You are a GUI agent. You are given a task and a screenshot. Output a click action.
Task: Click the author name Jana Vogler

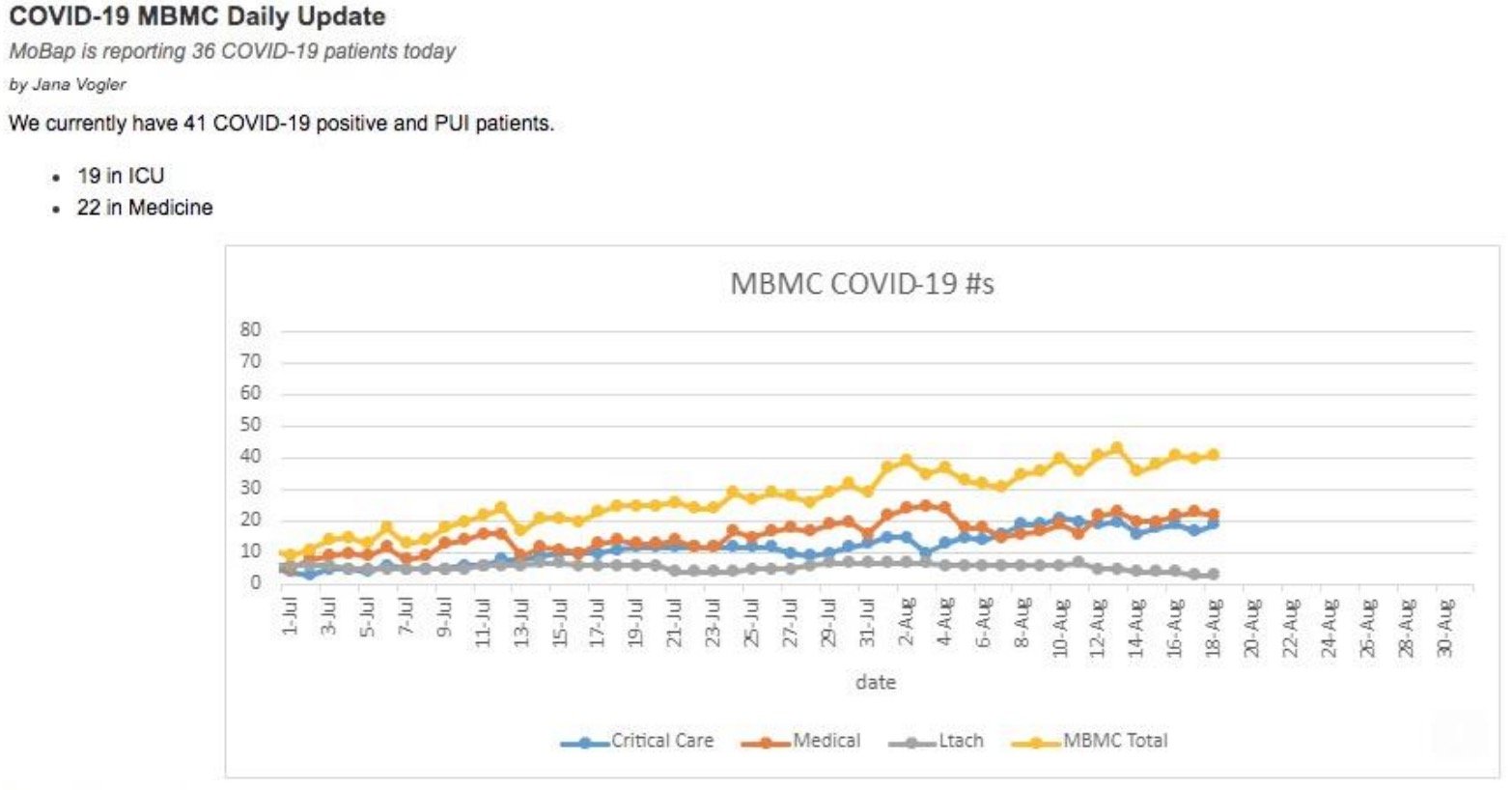79,84
